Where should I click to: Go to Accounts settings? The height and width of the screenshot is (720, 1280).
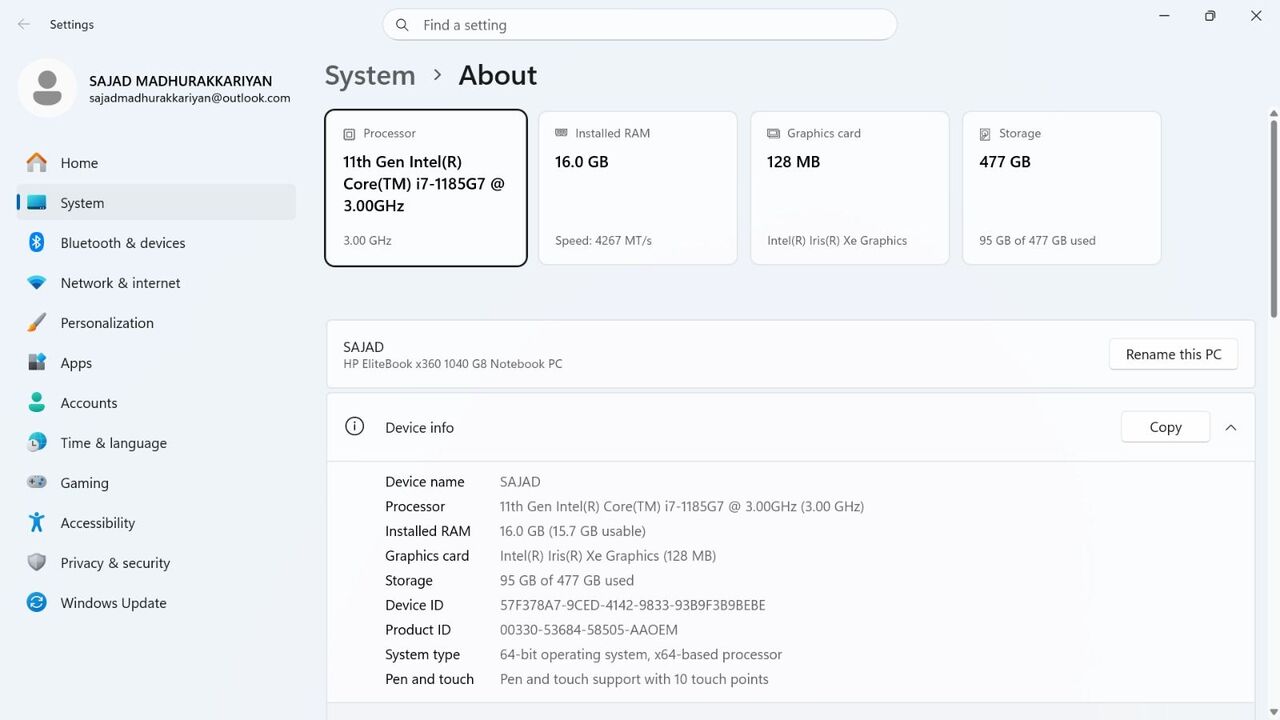[x=157, y=402]
